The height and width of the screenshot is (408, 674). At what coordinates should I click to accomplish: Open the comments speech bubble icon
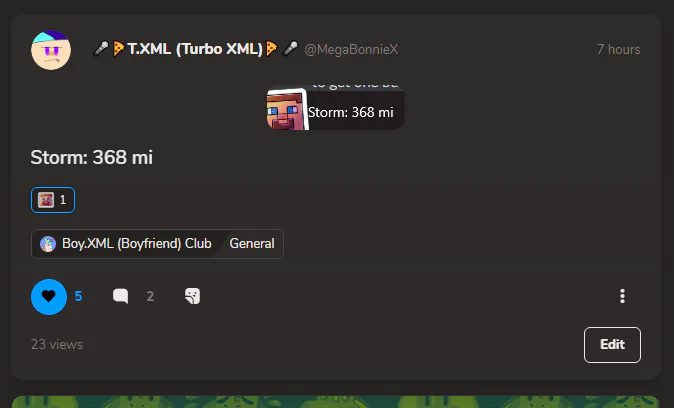point(120,296)
